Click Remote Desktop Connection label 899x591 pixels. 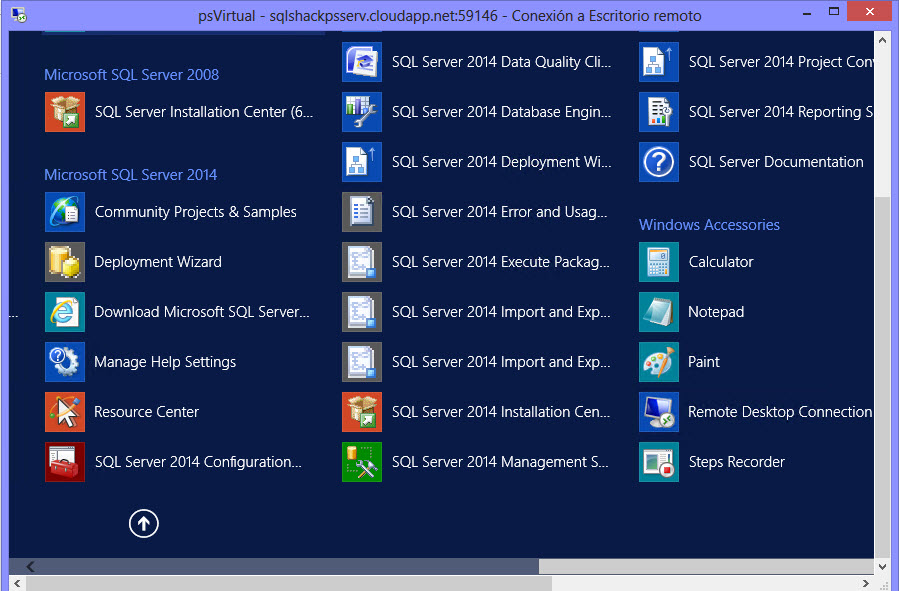[780, 412]
